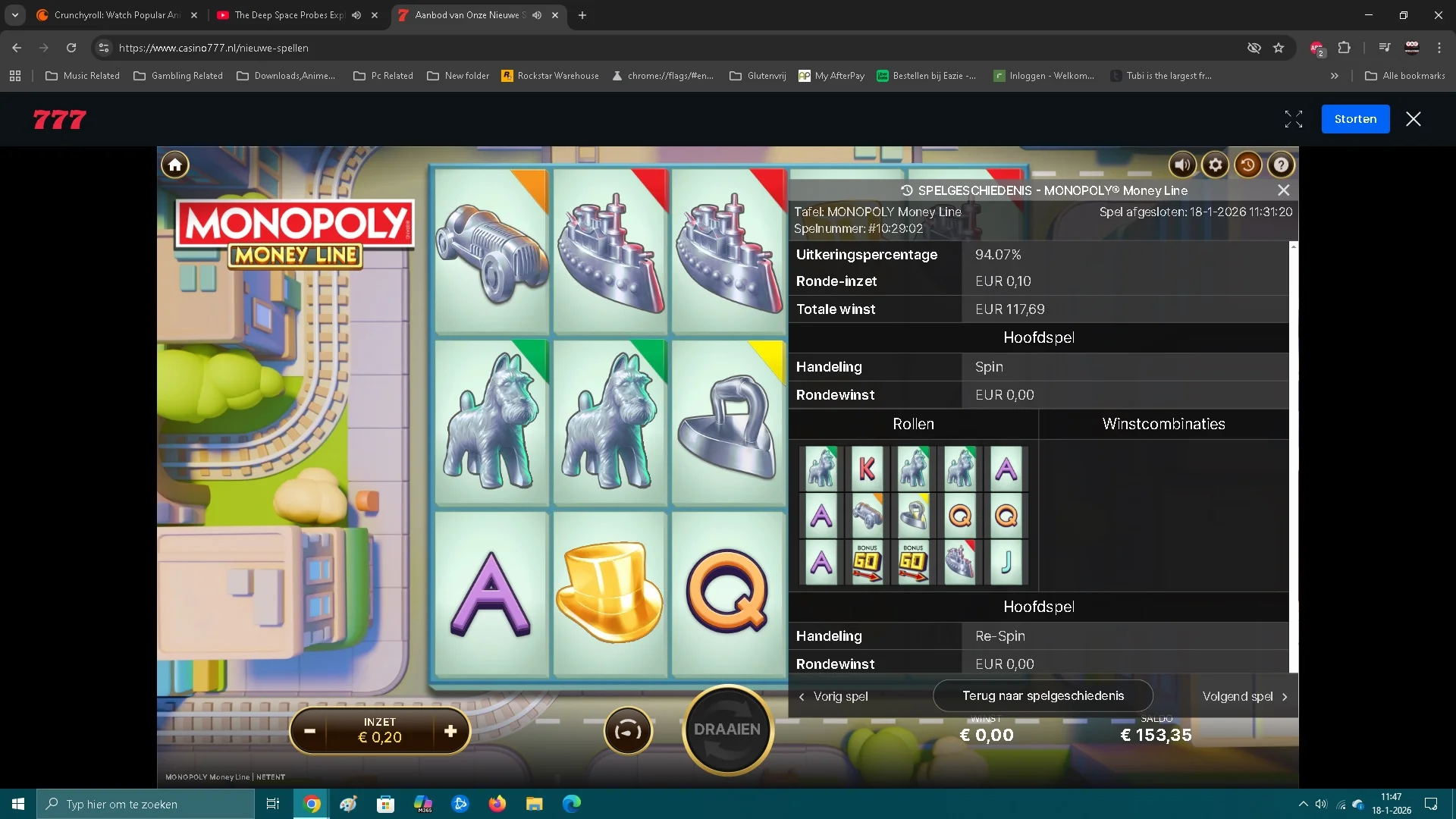Open the Pc Related bookmark folder

tap(383, 76)
